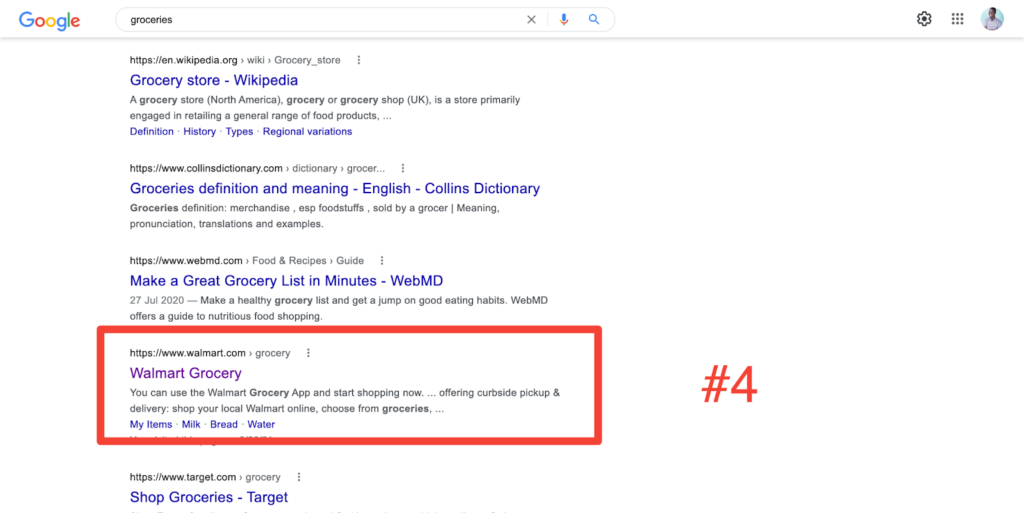Viewport: 1024px width, 513px height.
Task: Open the Grocery store - Wikipedia result
Action: (x=214, y=80)
